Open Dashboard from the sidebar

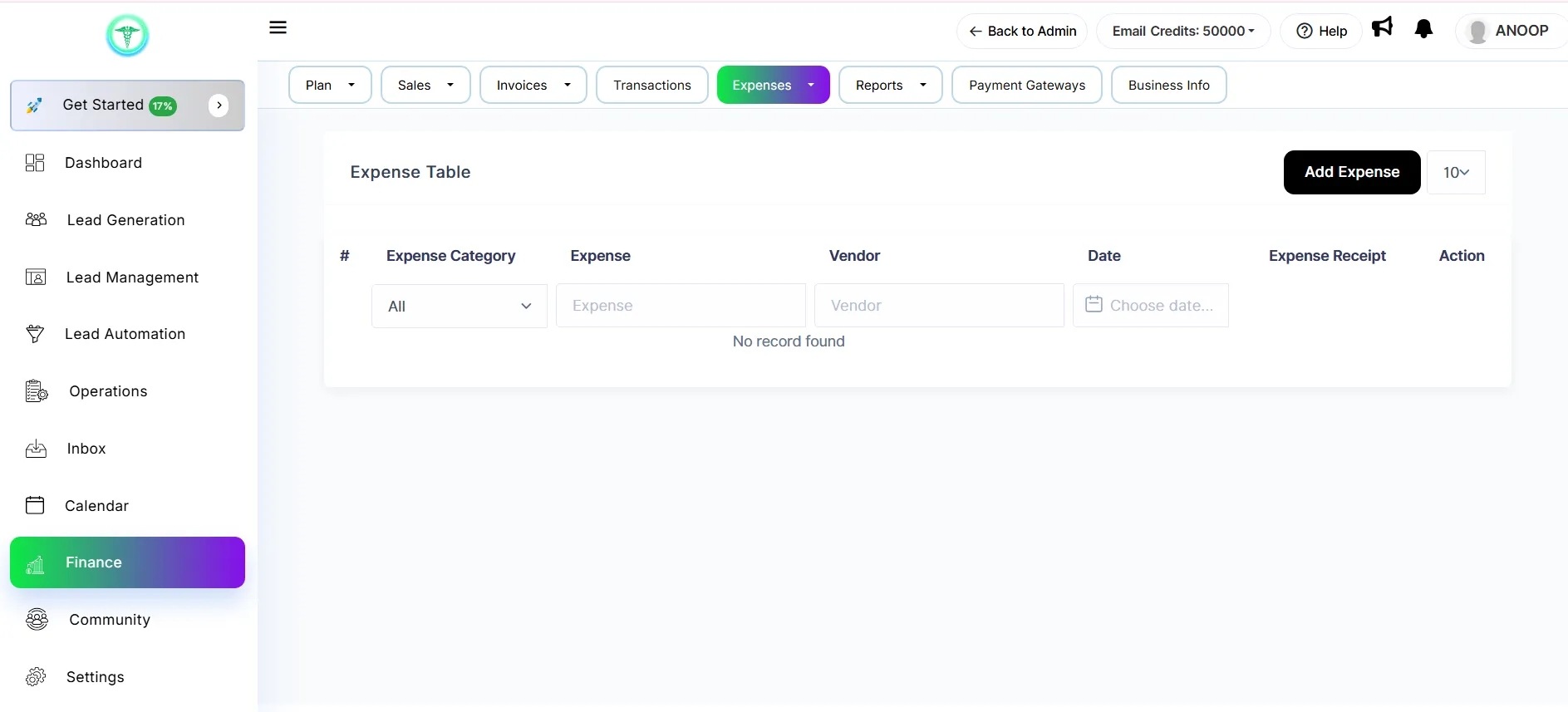(104, 163)
